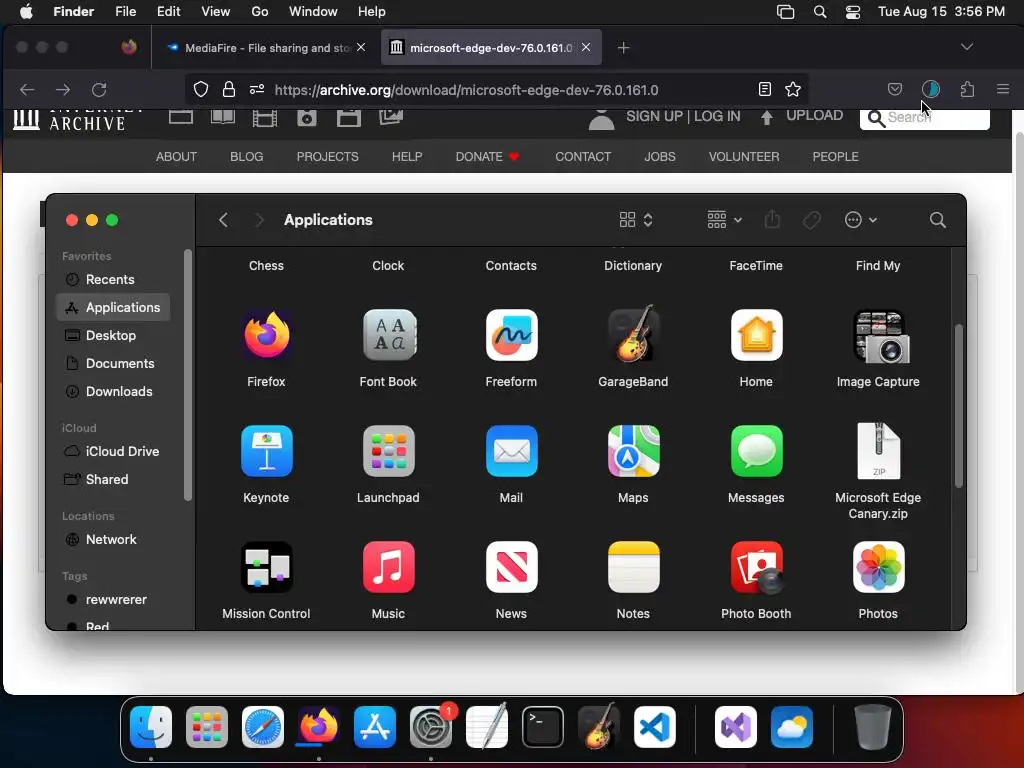
Task: Select the Photos app icon
Action: pos(878,567)
